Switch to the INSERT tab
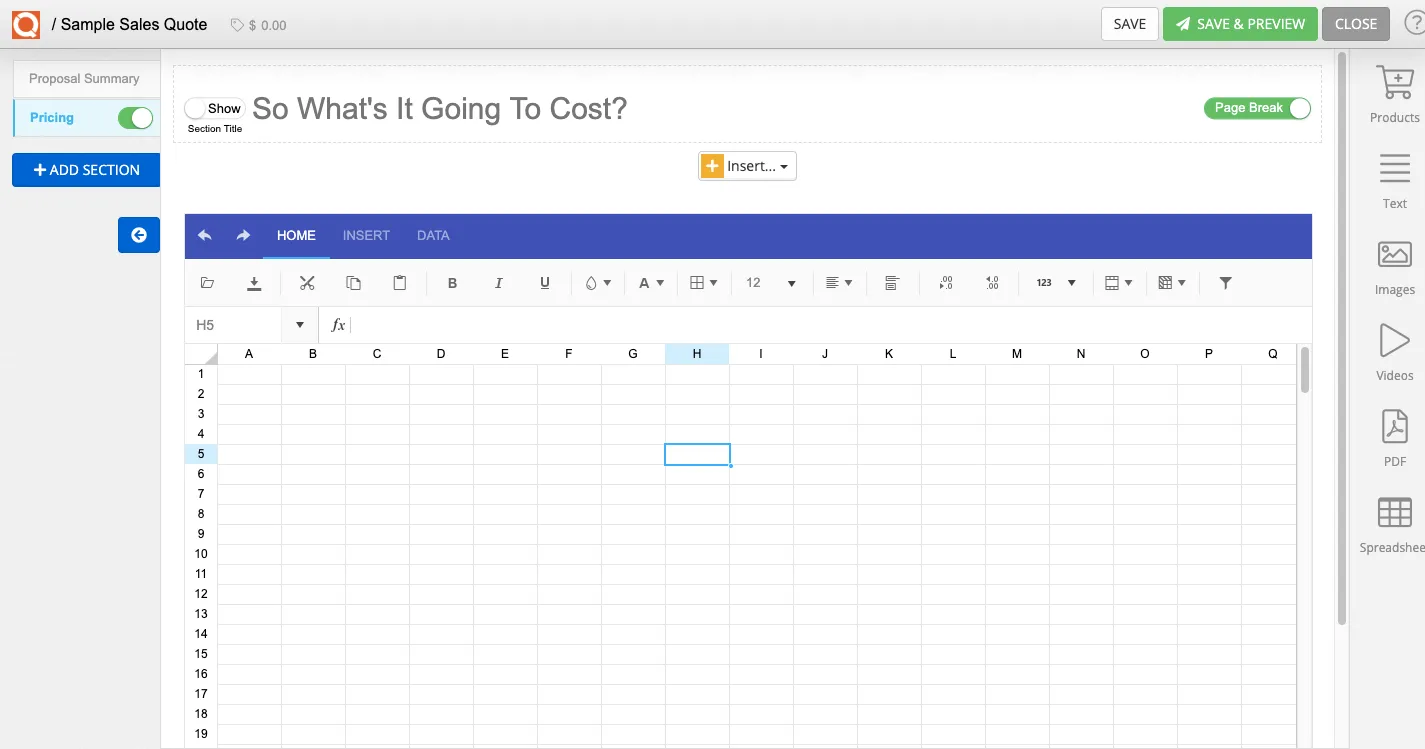1425x749 pixels. click(x=365, y=235)
